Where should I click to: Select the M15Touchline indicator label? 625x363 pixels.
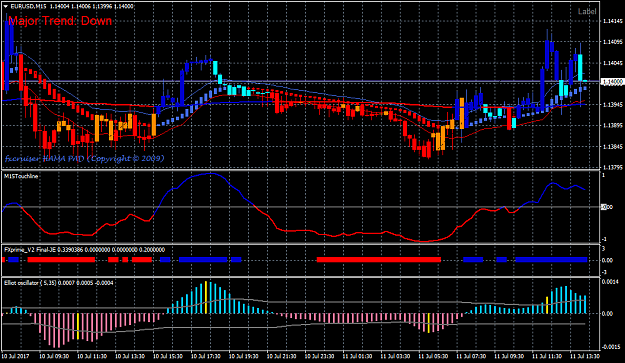[21, 176]
